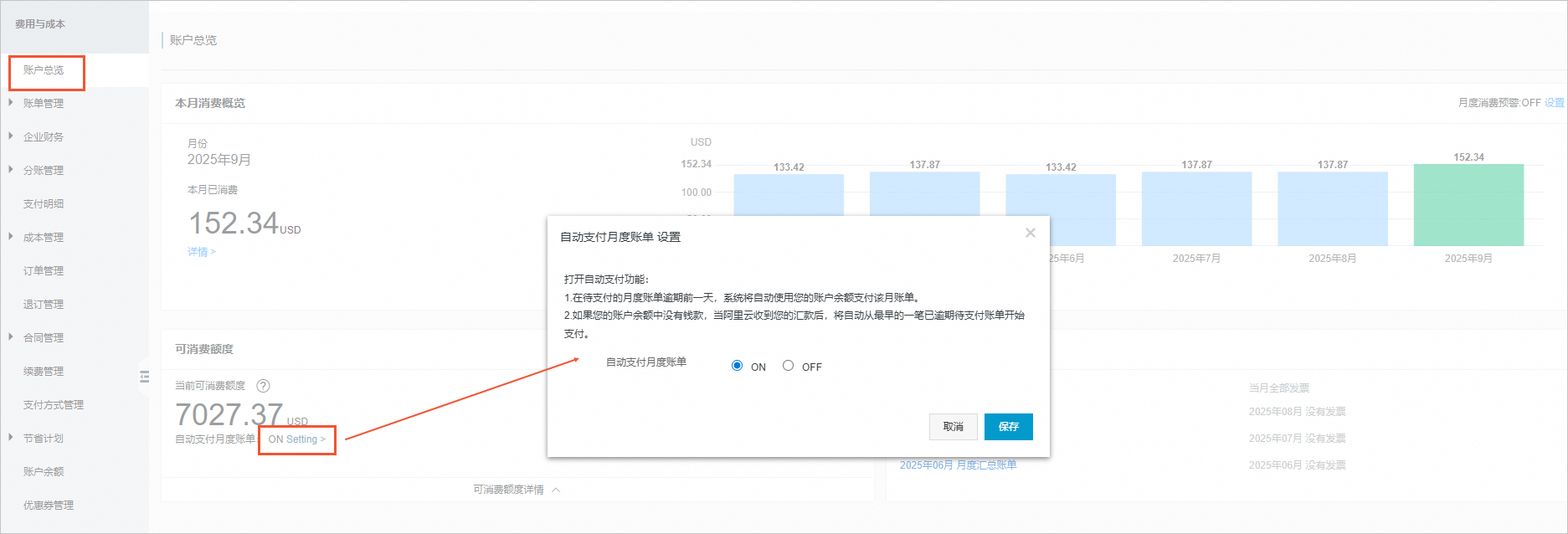1568x534 pixels.
Task: Click the 2025年06月 没有发票 text
Action: 1298,465
